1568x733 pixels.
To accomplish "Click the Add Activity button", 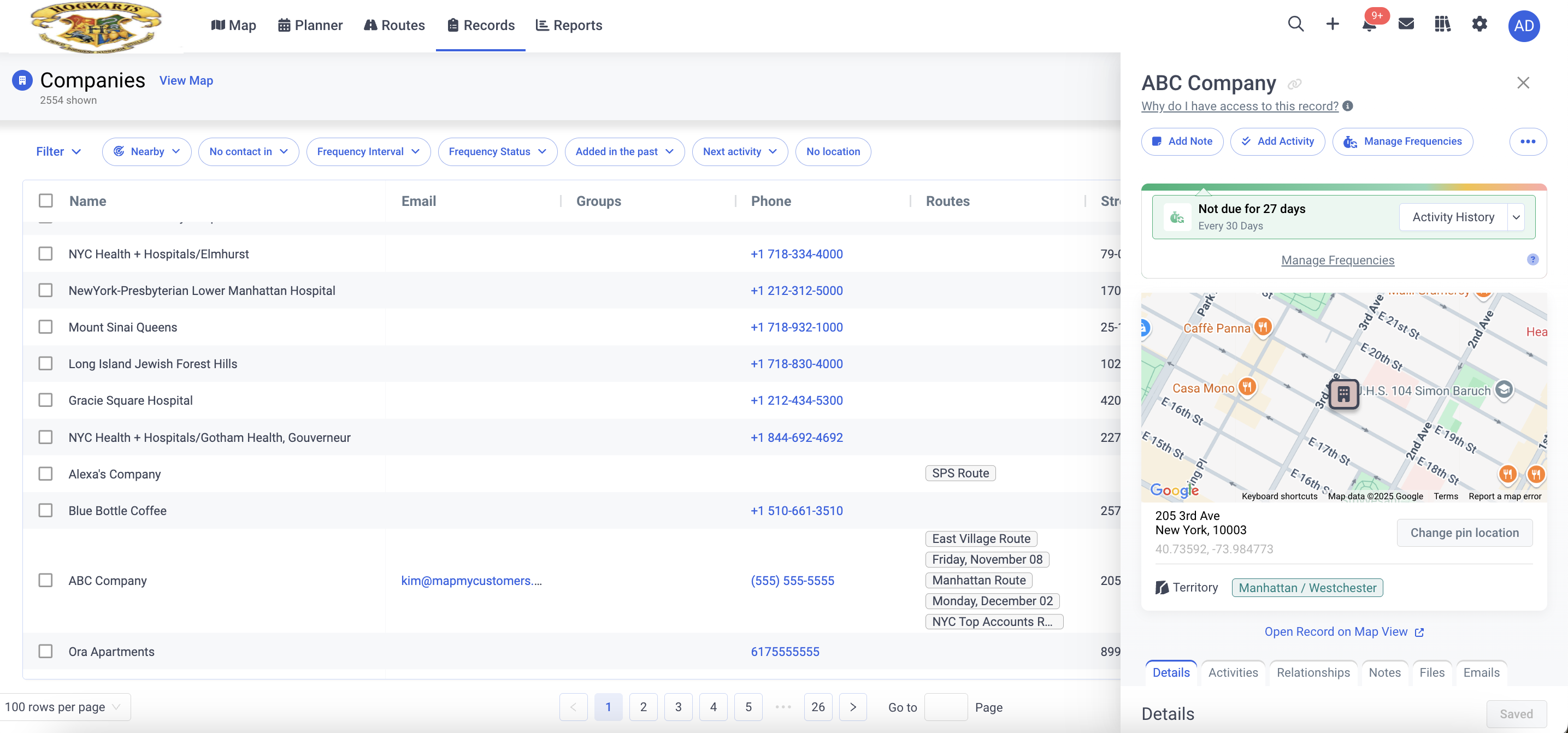I will click(1277, 141).
